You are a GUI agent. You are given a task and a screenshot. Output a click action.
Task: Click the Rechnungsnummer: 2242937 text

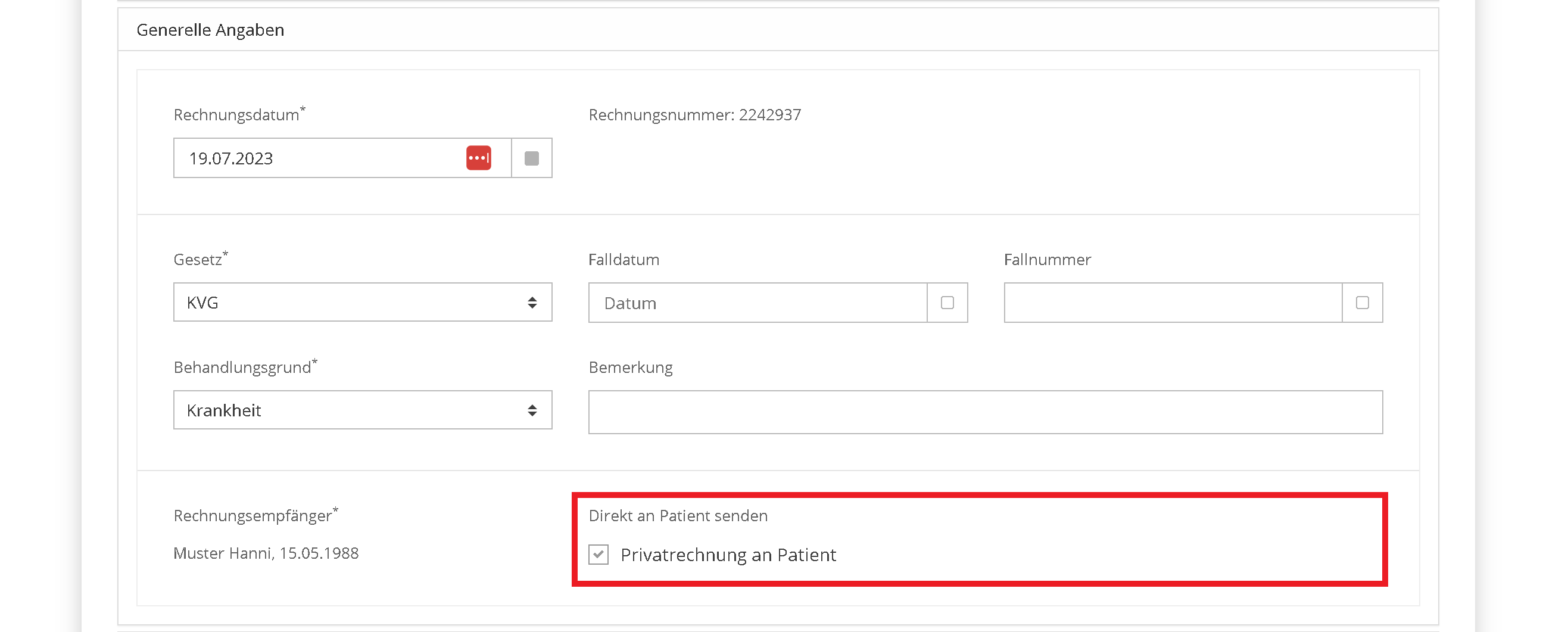pyautogui.click(x=694, y=115)
